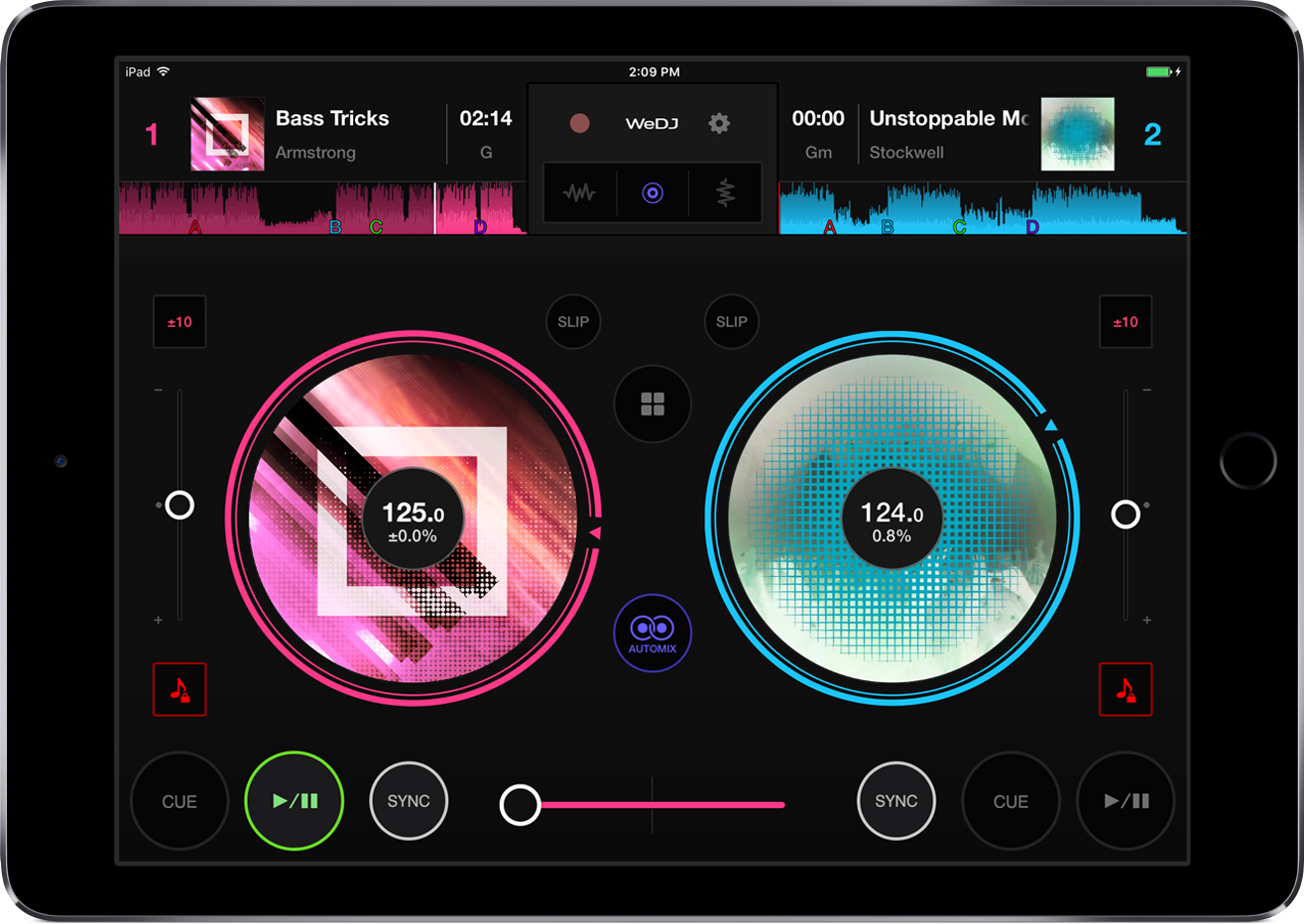Open the pad grid icon
1304x924 pixels.
pos(652,404)
